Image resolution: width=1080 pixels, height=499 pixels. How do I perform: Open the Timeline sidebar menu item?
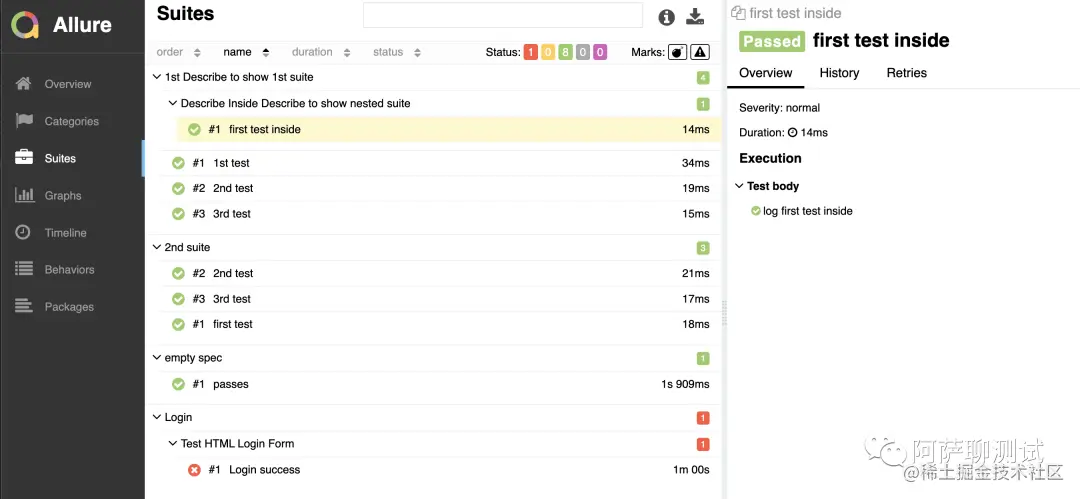click(x=72, y=233)
